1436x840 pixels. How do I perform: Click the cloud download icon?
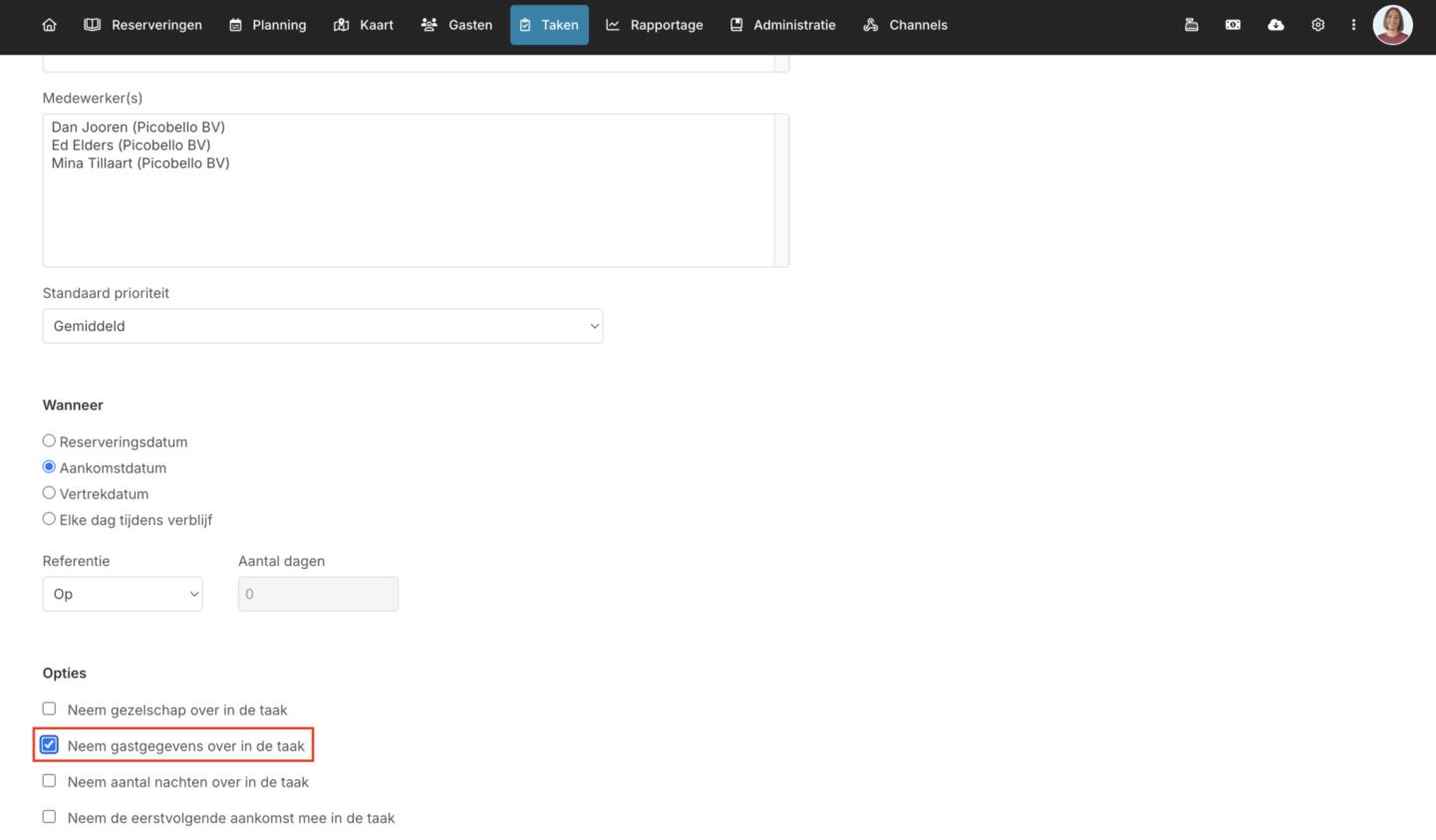[1276, 25]
